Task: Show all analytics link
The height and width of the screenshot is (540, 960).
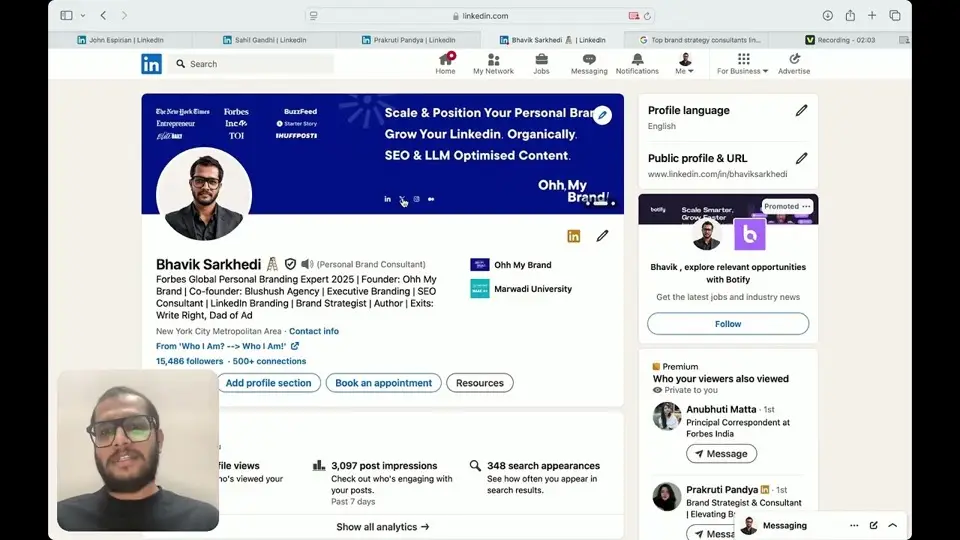Action: (383, 527)
